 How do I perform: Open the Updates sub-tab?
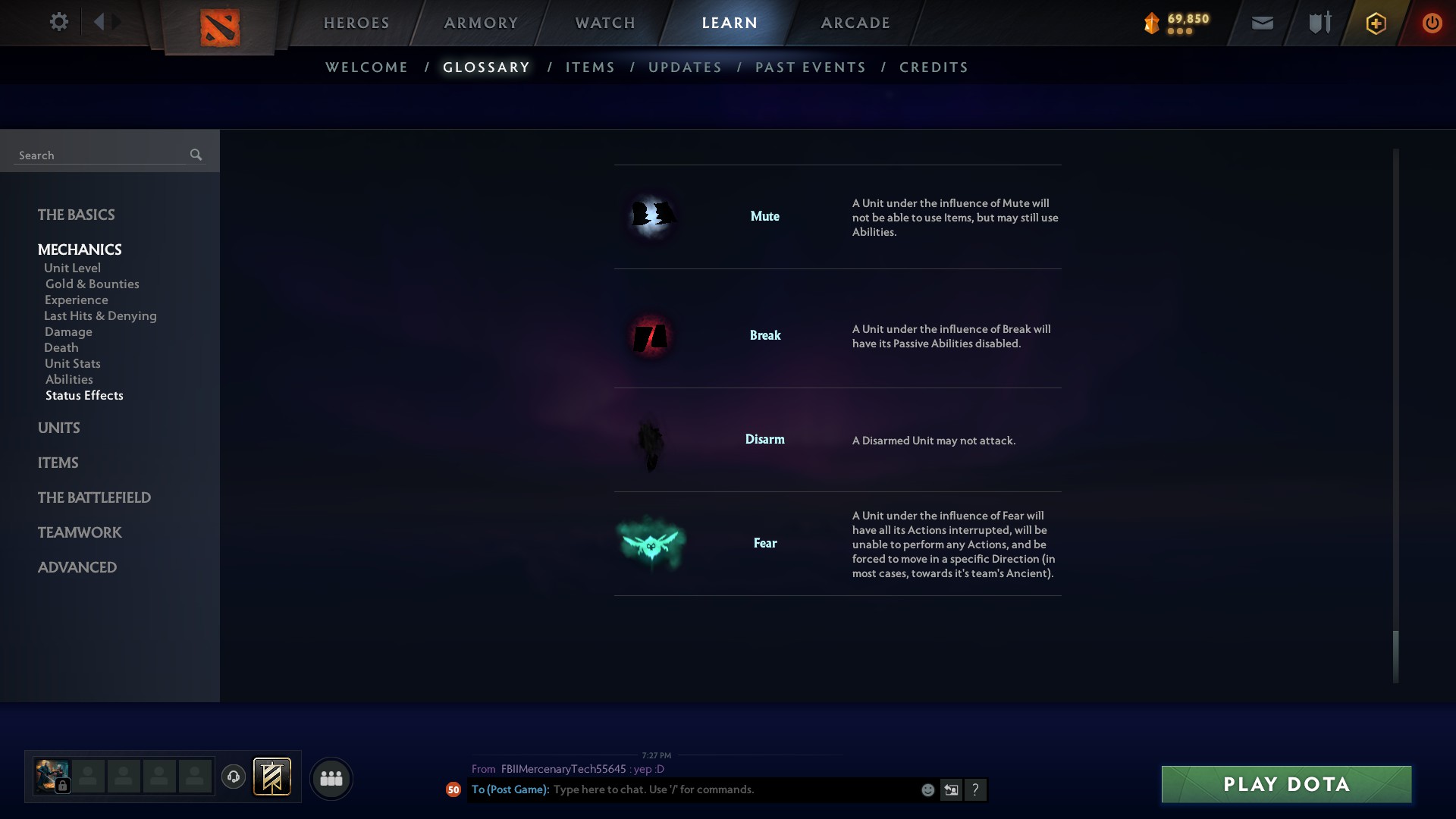tap(685, 67)
